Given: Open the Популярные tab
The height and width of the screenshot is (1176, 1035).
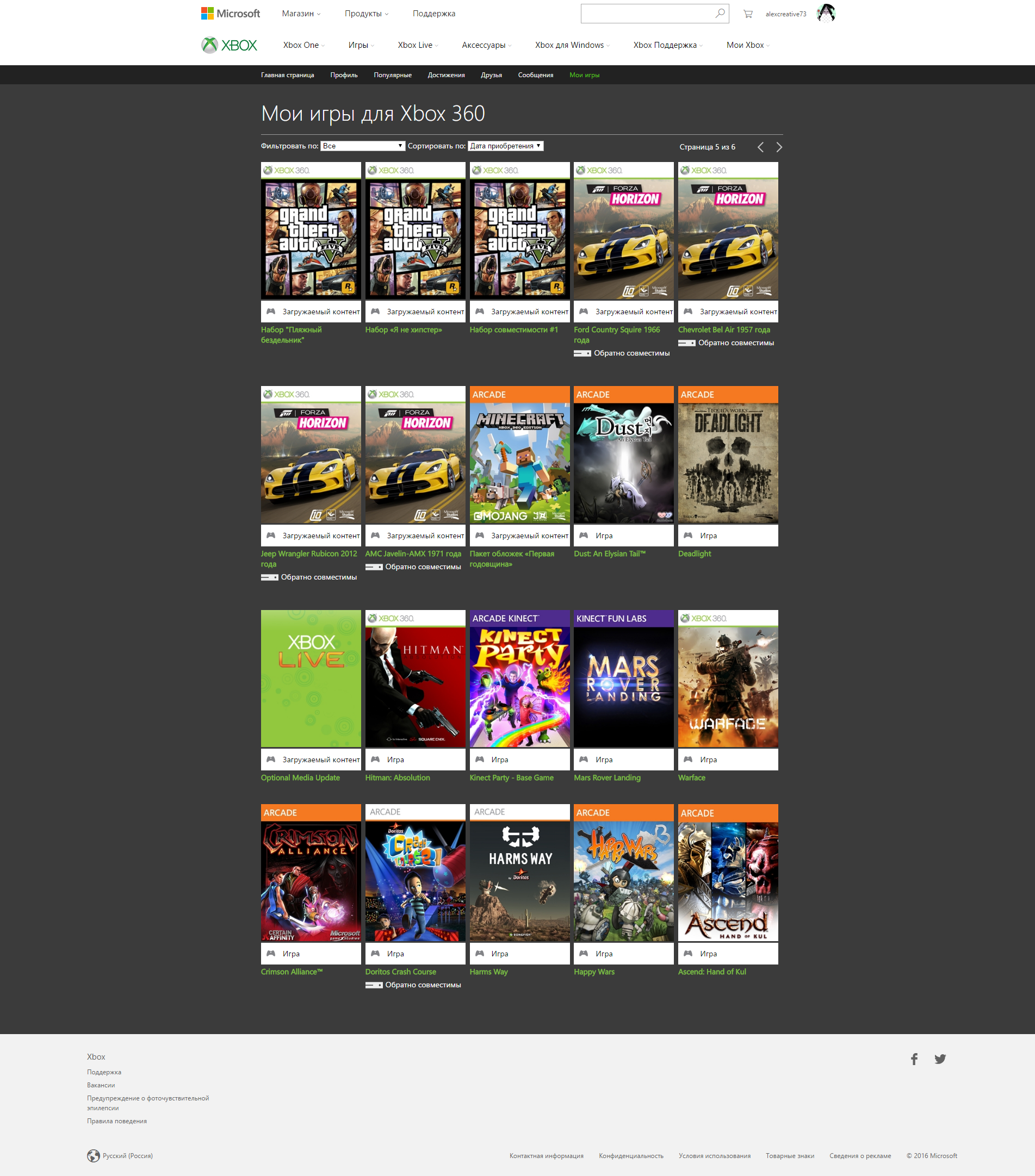Looking at the screenshot, I should coord(393,75).
